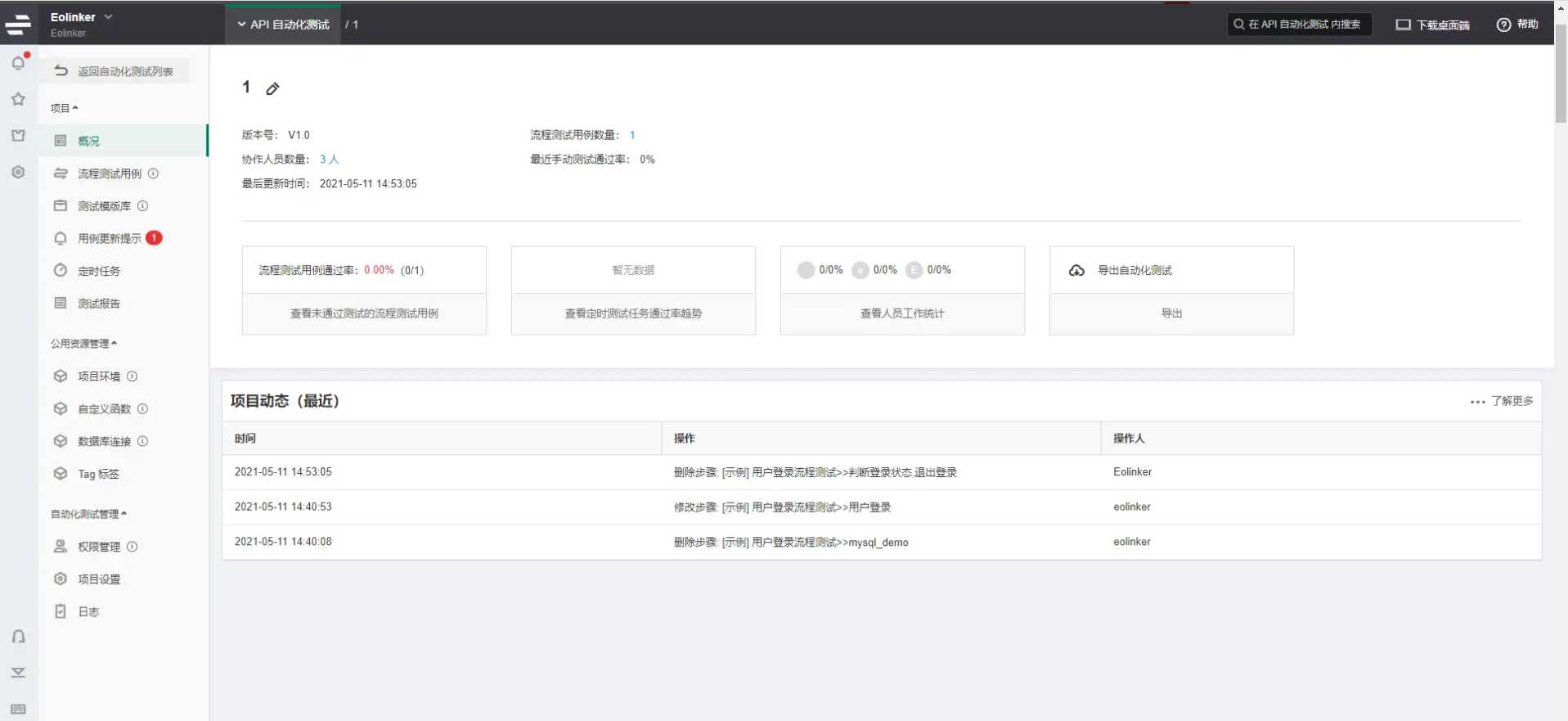Click the info icon beside 项目环境
The width and height of the screenshot is (1568, 721).
pyautogui.click(x=132, y=376)
